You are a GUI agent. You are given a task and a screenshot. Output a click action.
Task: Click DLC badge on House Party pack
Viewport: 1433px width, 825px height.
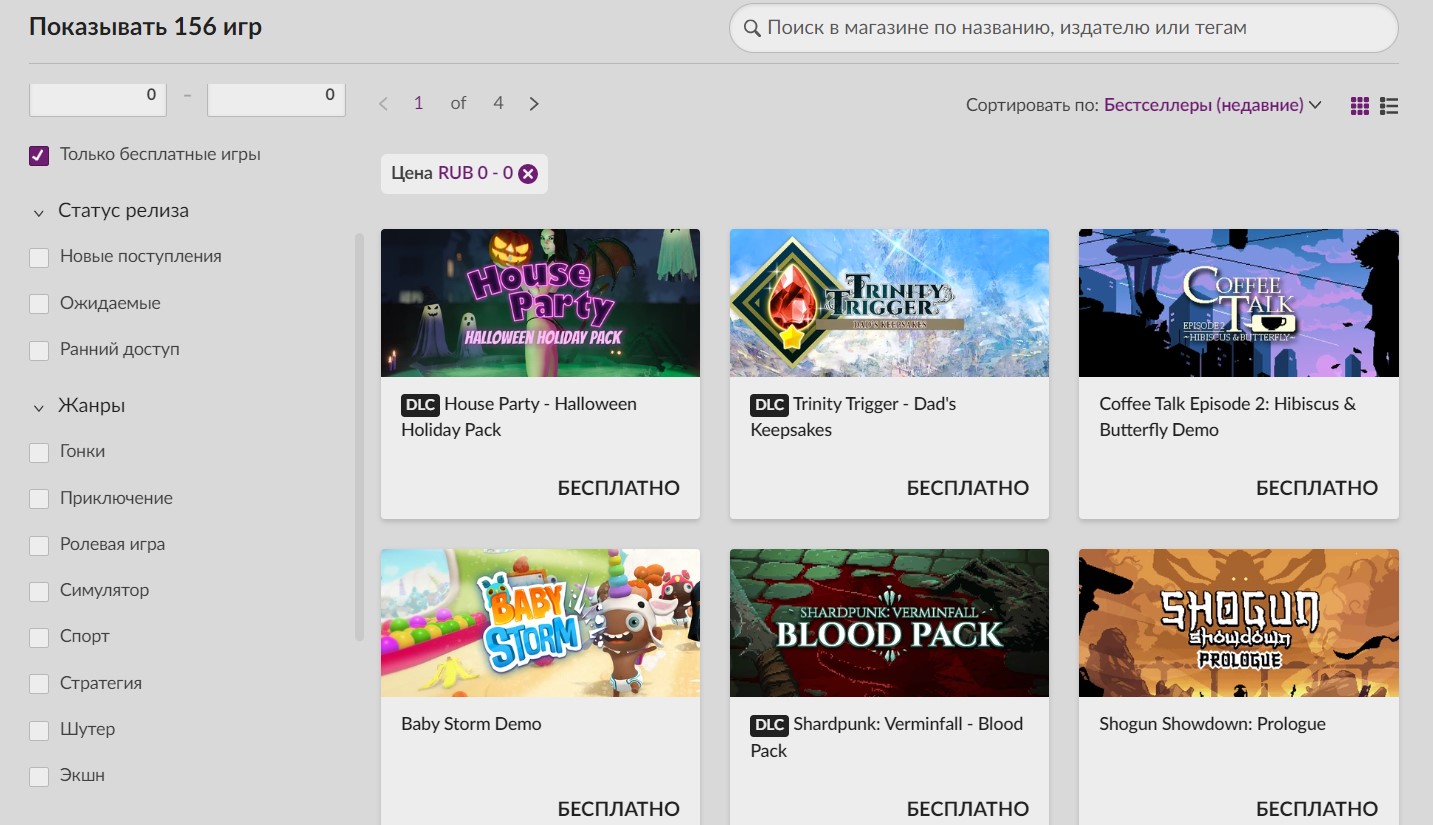click(x=420, y=405)
